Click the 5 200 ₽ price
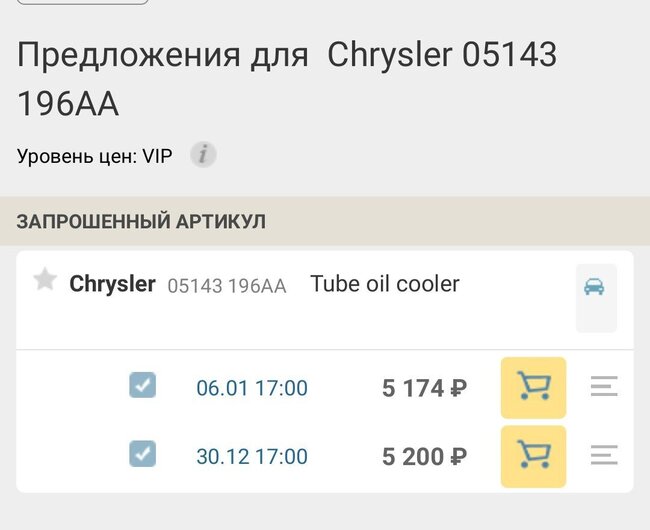The width and height of the screenshot is (650, 530). [424, 457]
